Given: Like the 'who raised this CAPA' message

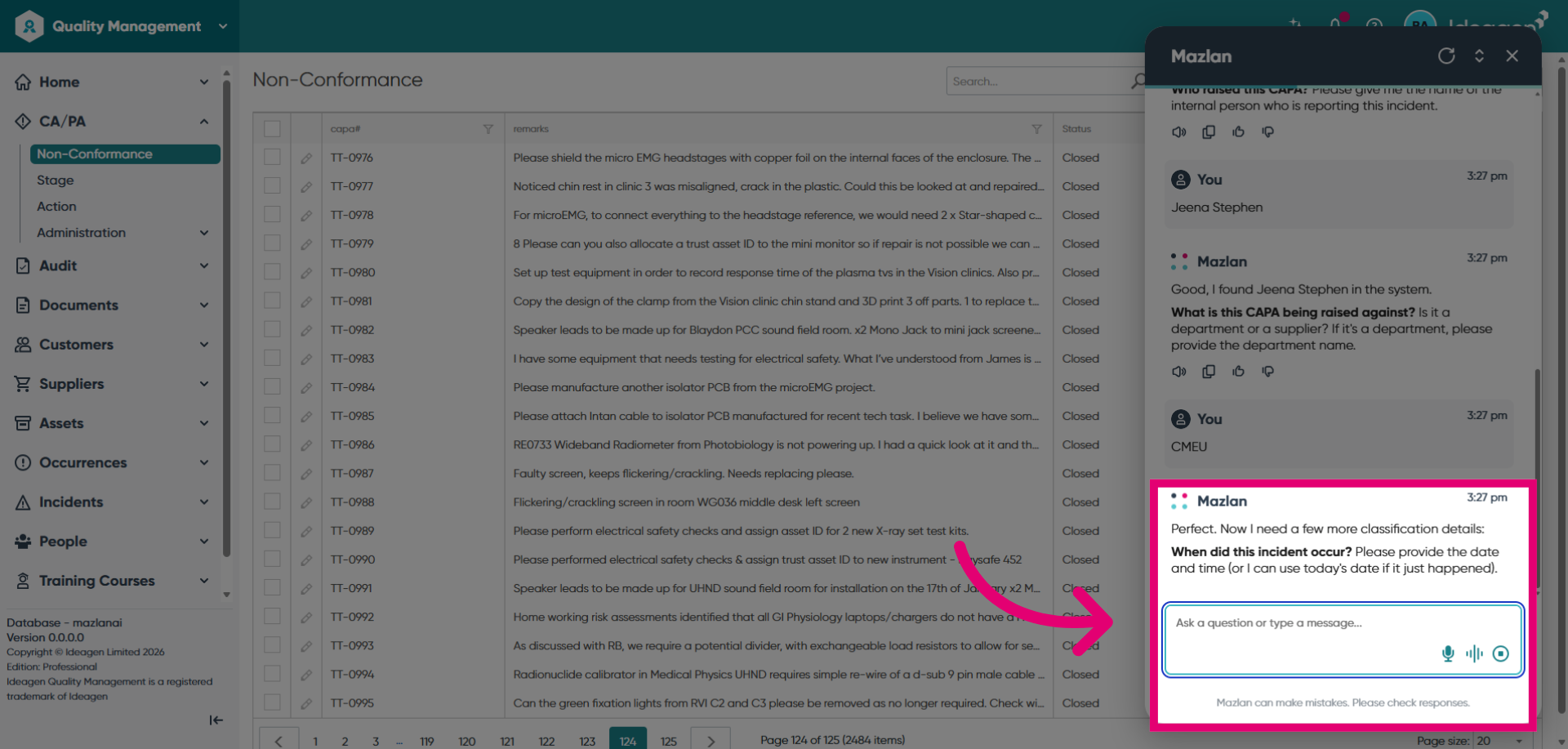Looking at the screenshot, I should tap(1238, 132).
